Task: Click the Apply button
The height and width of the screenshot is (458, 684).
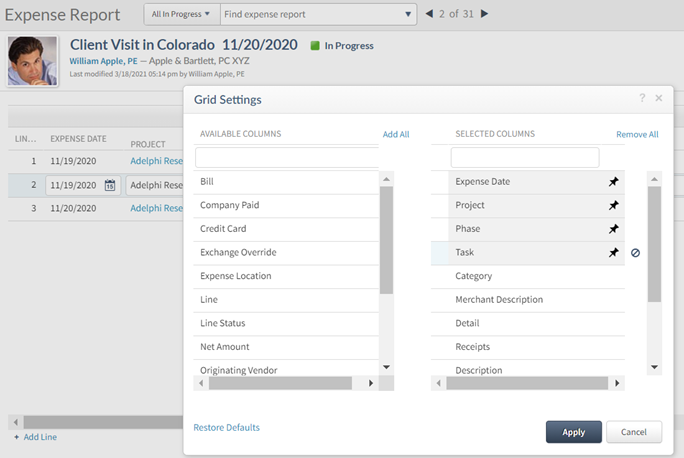Action: pos(573,431)
